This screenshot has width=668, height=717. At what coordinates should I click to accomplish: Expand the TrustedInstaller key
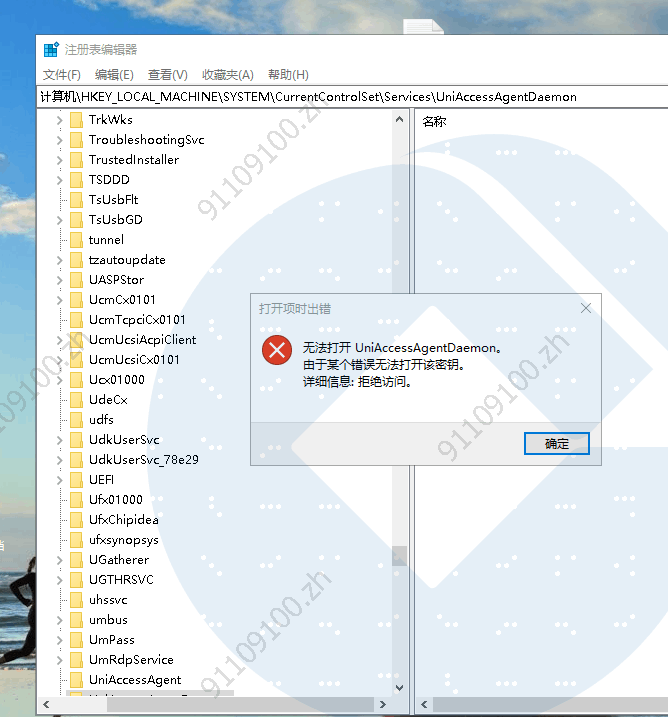click(x=59, y=160)
